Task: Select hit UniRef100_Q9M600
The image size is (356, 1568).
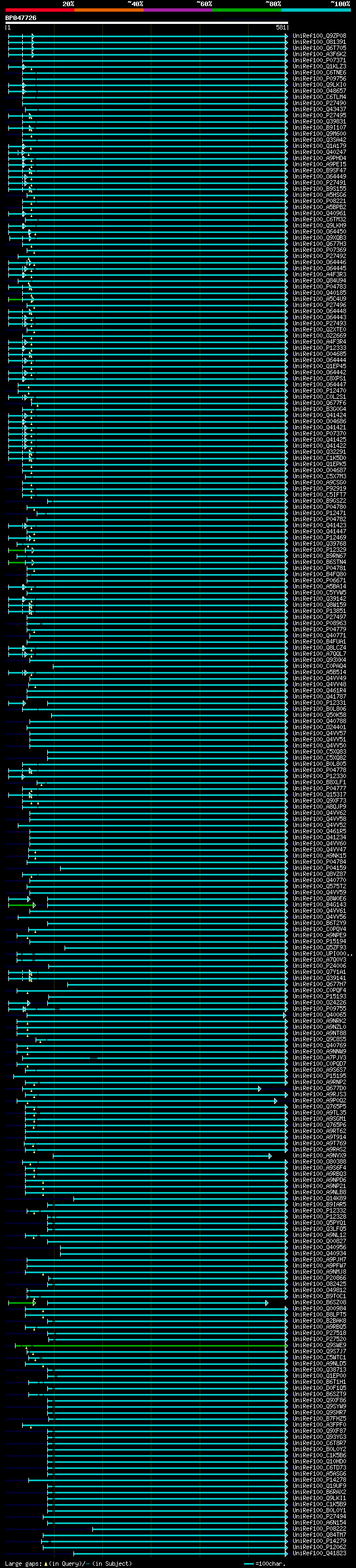Action: pyautogui.click(x=319, y=133)
